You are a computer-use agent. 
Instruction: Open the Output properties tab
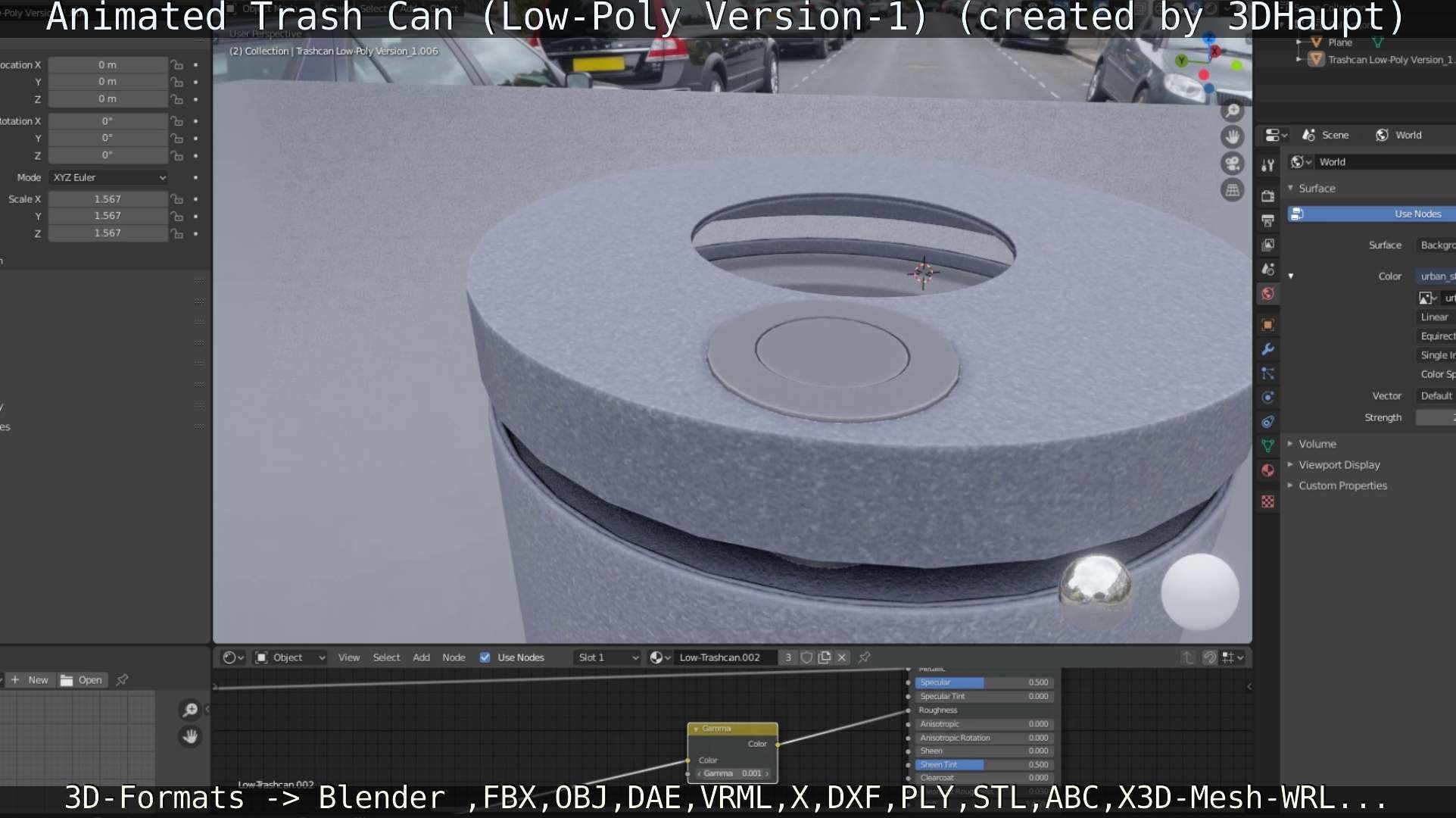click(1267, 220)
